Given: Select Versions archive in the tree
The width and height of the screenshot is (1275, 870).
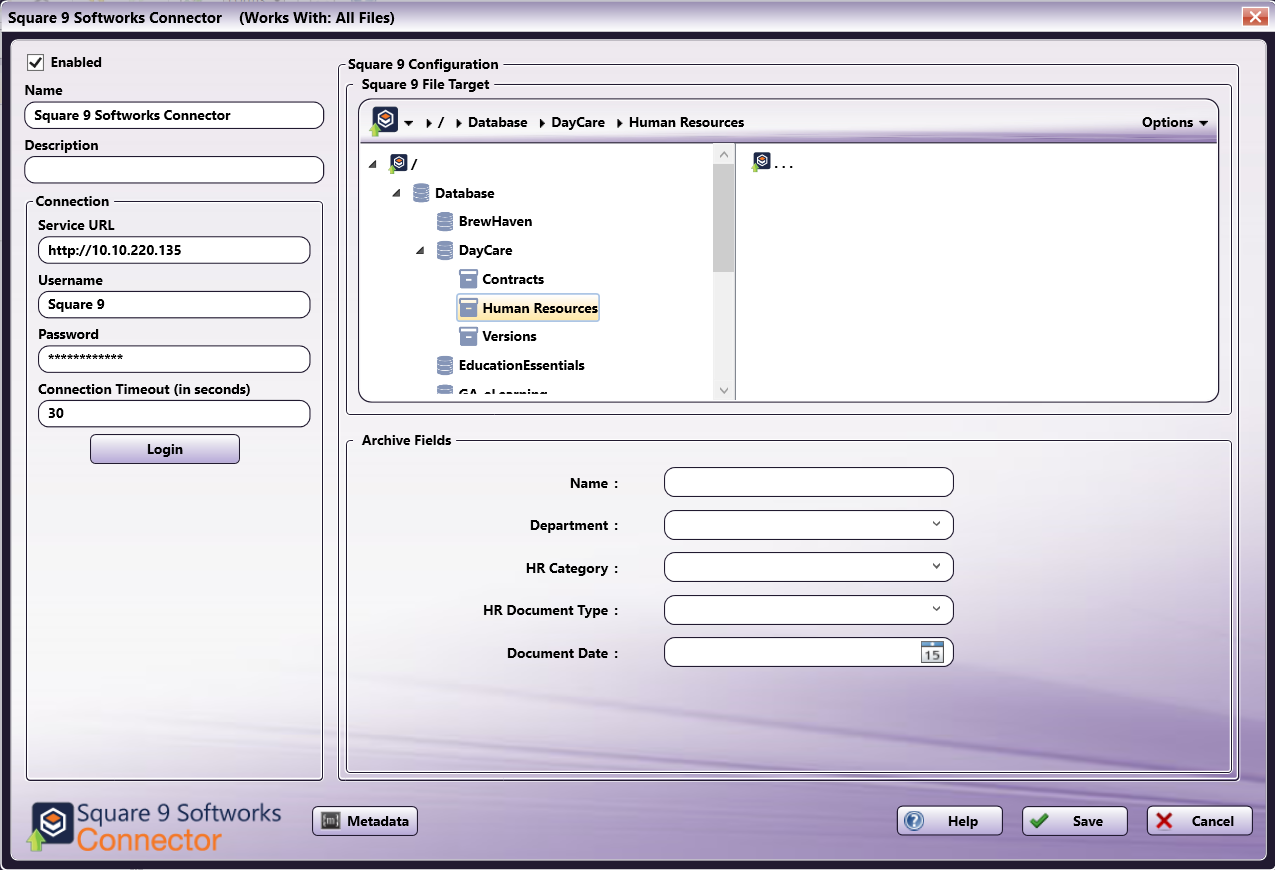Looking at the screenshot, I should pyautogui.click(x=509, y=336).
